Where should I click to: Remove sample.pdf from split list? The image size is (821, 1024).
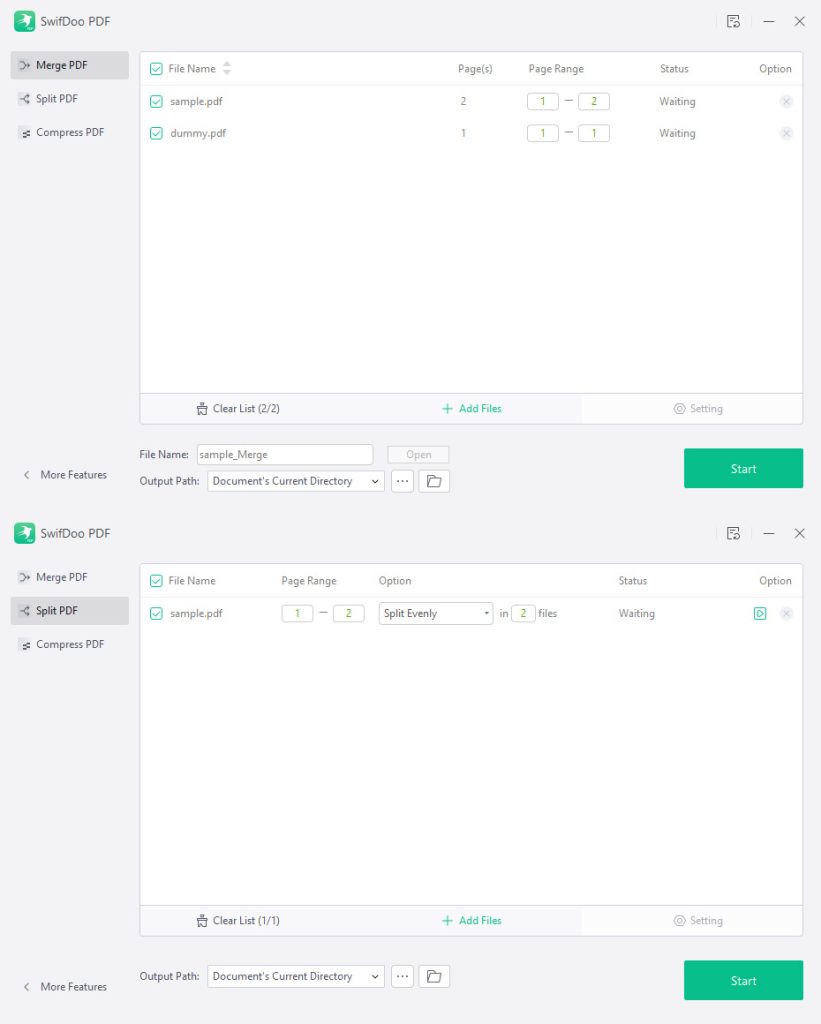tap(786, 613)
